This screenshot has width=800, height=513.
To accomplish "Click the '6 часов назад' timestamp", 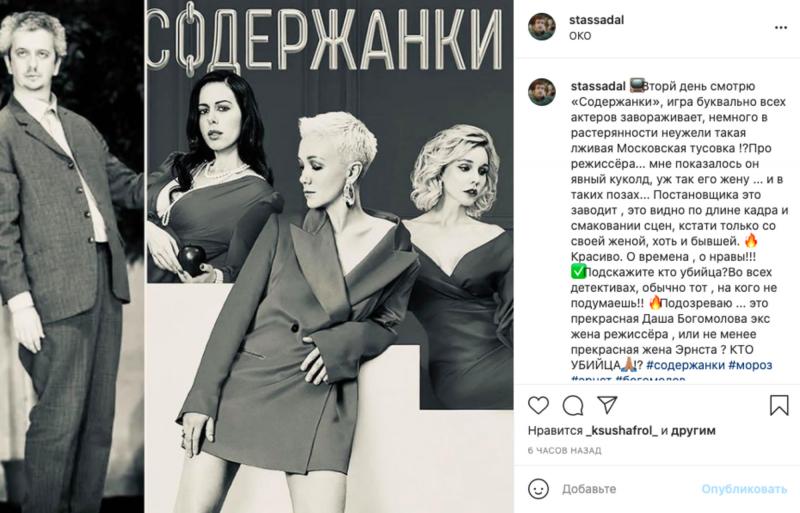I will (x=564, y=451).
